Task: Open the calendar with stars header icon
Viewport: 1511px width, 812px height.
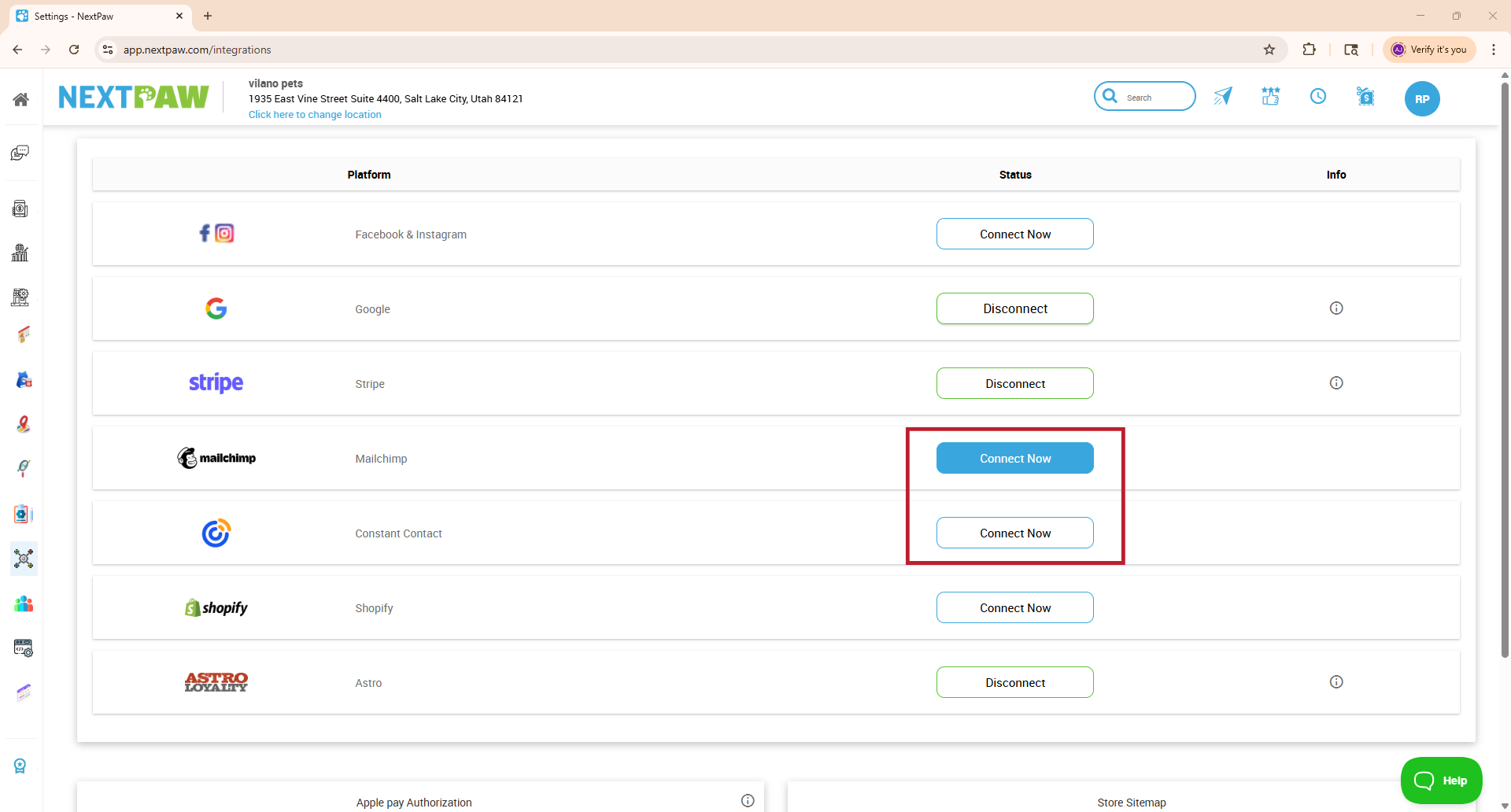Action: pos(1271,96)
